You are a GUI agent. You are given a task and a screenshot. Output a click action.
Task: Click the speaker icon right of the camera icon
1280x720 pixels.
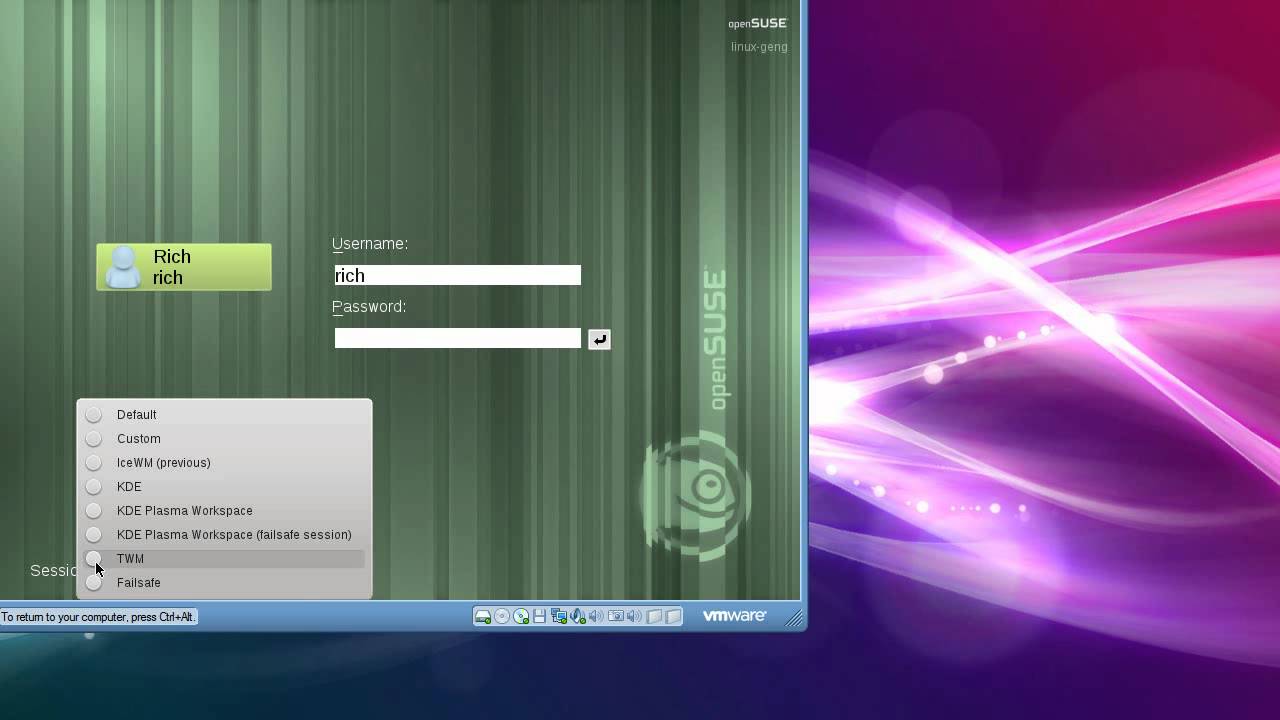tap(635, 617)
